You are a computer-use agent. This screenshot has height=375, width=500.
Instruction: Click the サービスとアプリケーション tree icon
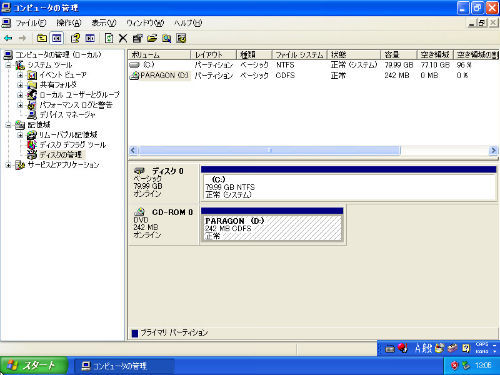(x=20, y=165)
